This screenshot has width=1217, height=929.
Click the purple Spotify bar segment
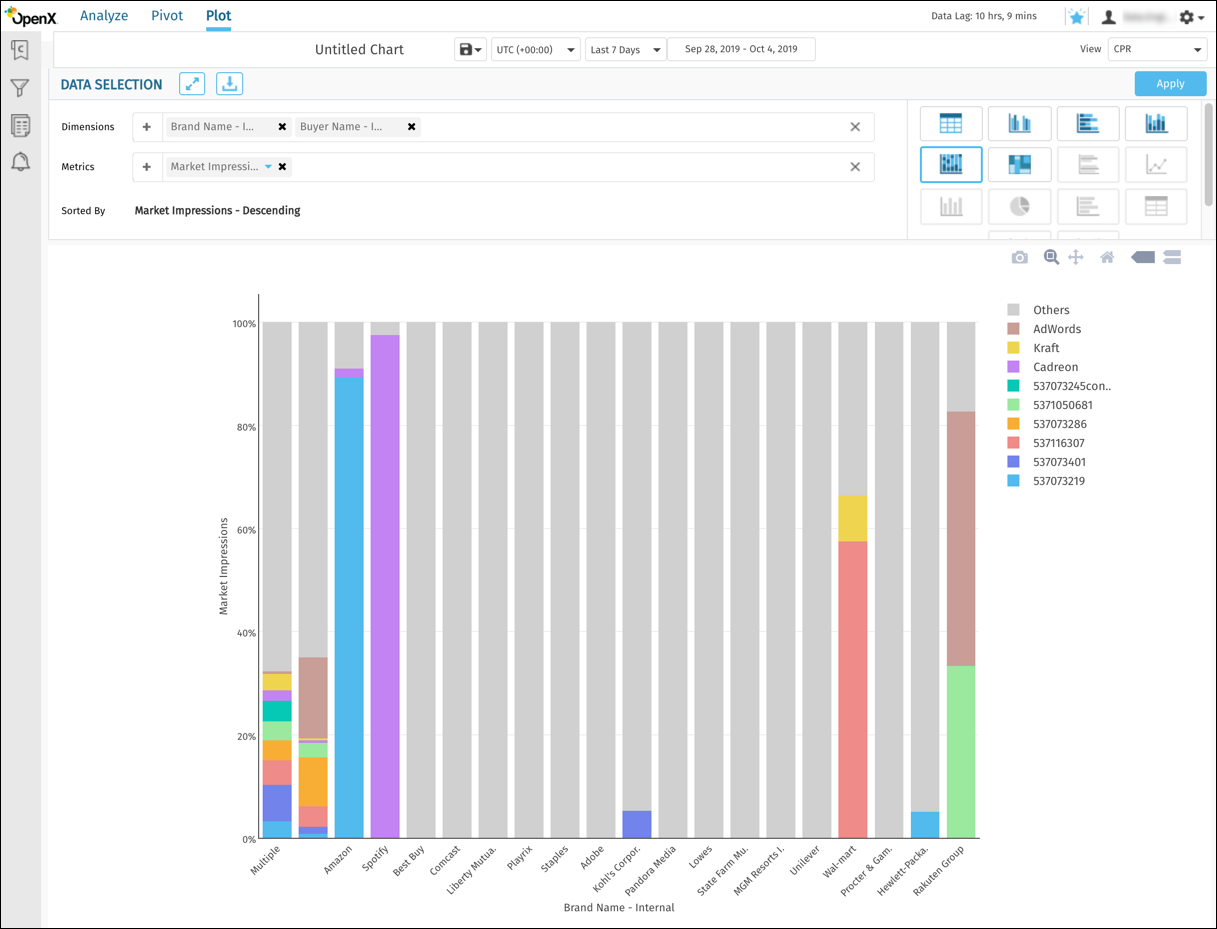385,586
